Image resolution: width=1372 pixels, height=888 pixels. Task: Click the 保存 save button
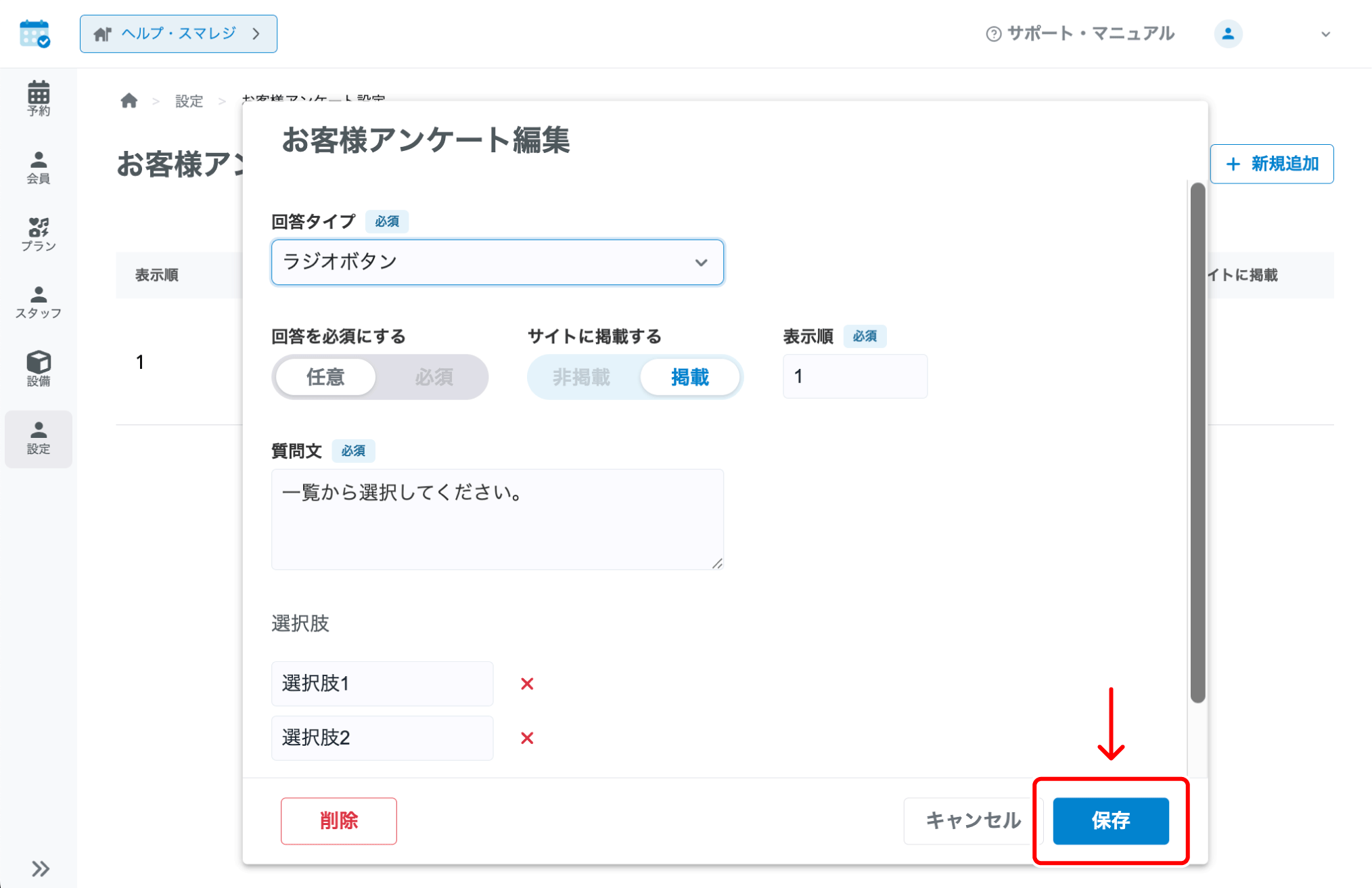(1110, 820)
